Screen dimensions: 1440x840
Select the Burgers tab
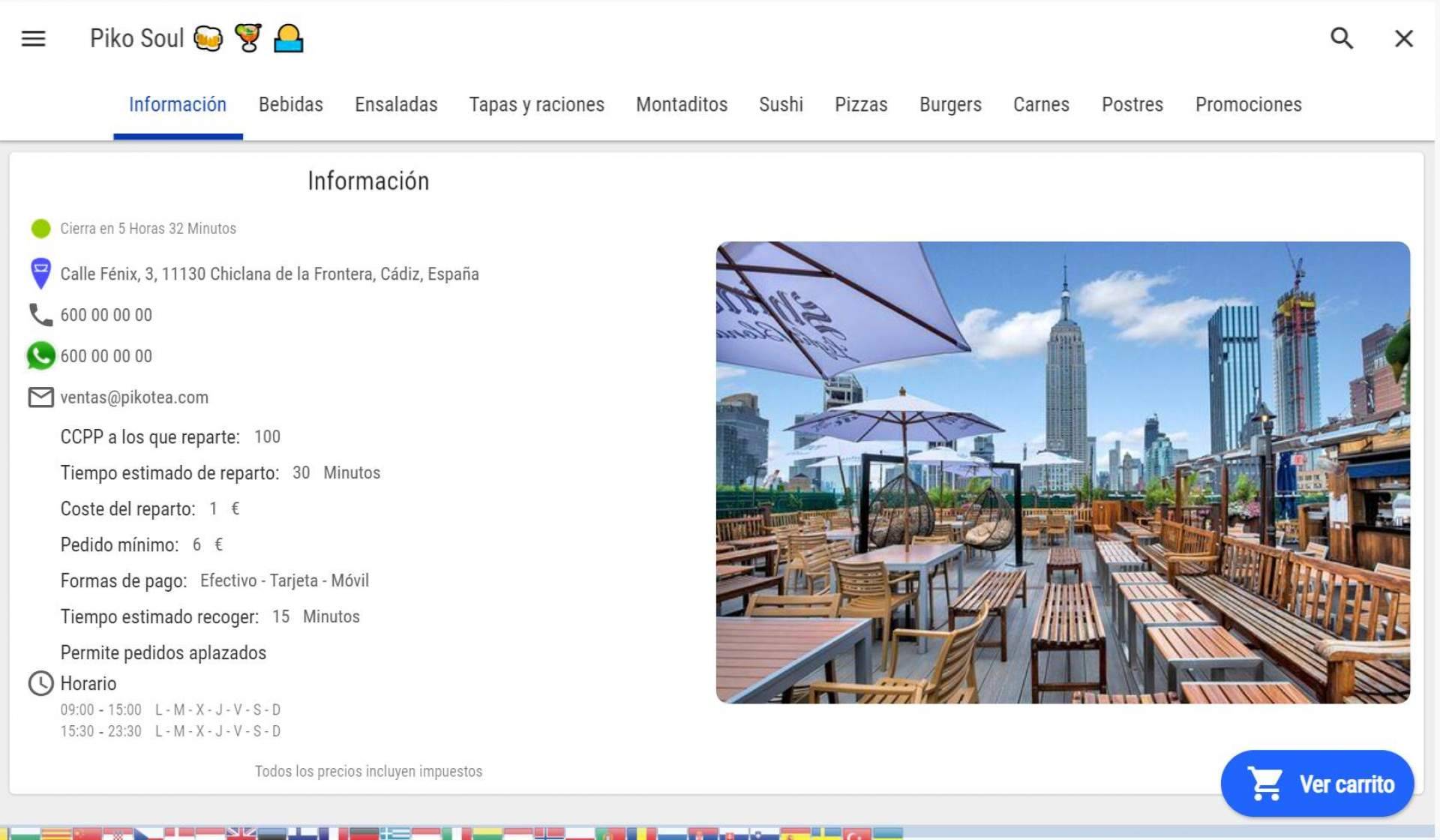pos(949,104)
